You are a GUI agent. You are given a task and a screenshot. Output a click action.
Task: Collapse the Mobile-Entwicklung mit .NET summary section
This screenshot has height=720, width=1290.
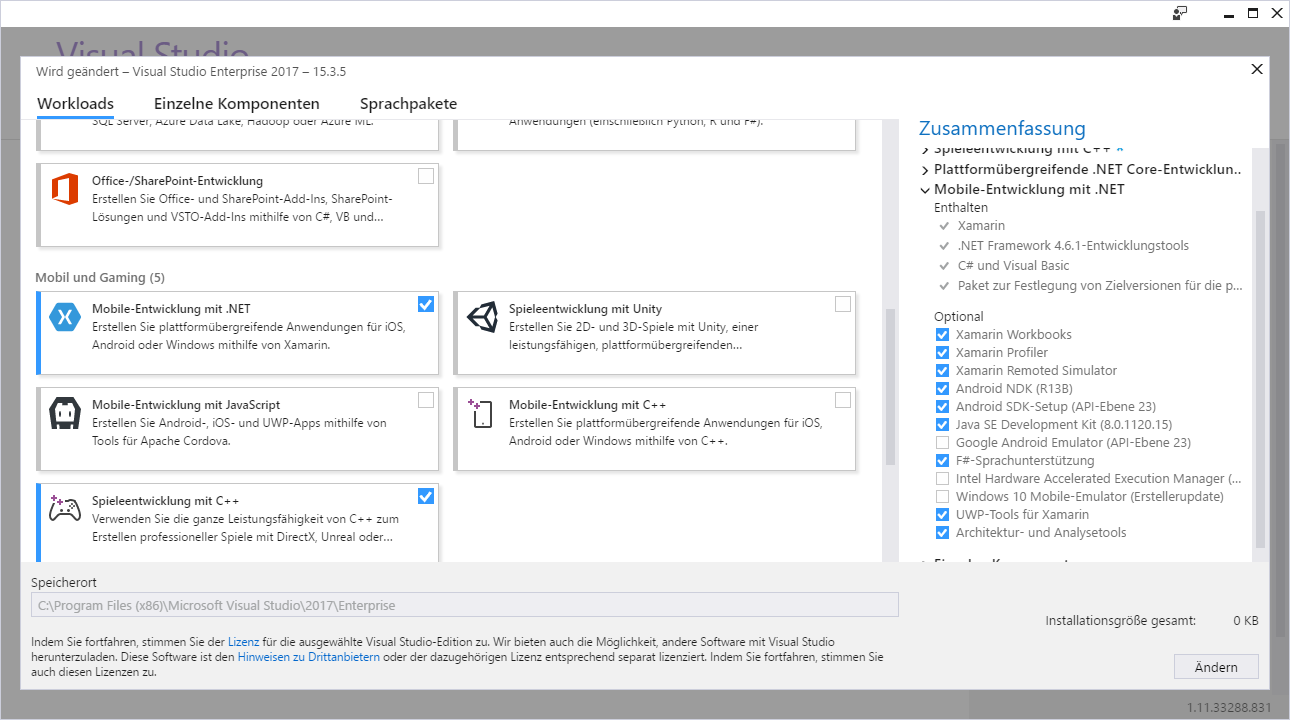tap(924, 190)
